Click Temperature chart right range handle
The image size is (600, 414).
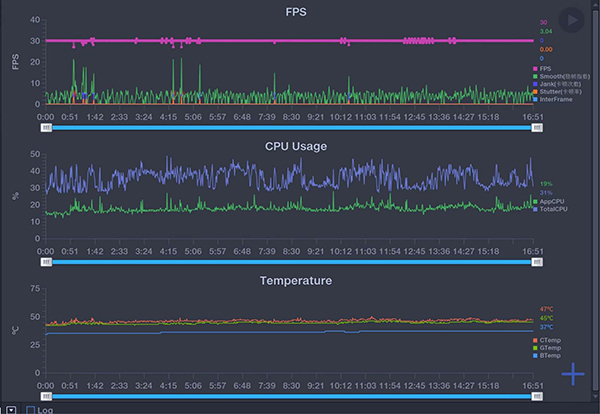538,396
